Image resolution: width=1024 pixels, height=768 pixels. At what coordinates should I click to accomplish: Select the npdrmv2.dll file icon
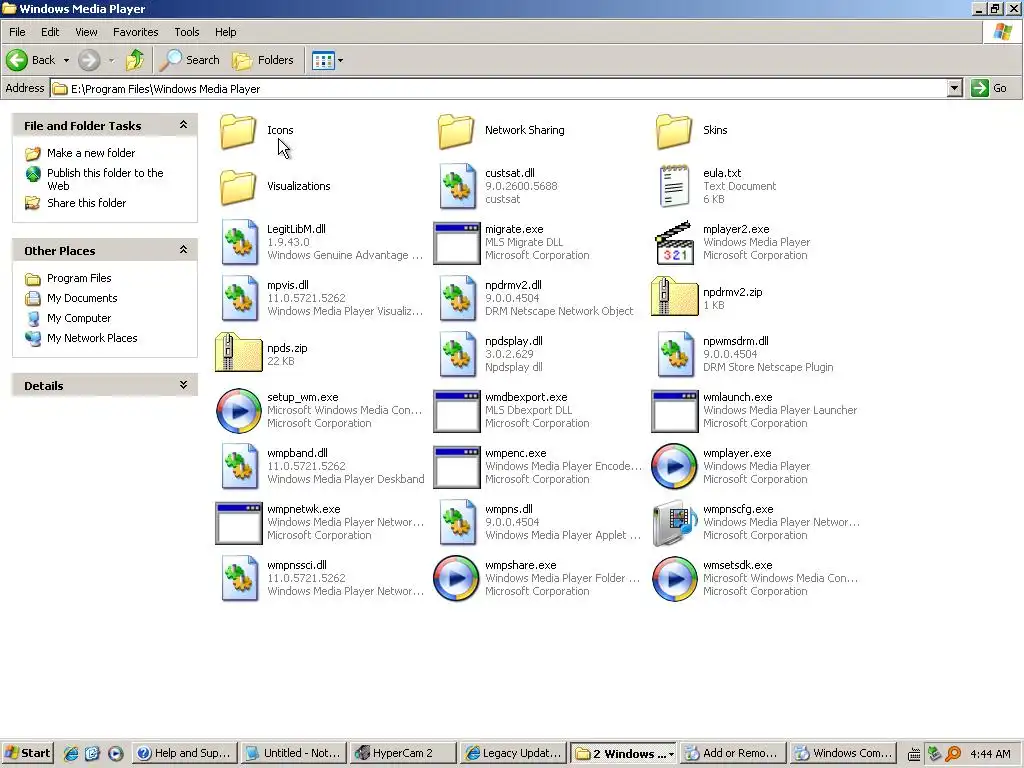click(x=457, y=298)
